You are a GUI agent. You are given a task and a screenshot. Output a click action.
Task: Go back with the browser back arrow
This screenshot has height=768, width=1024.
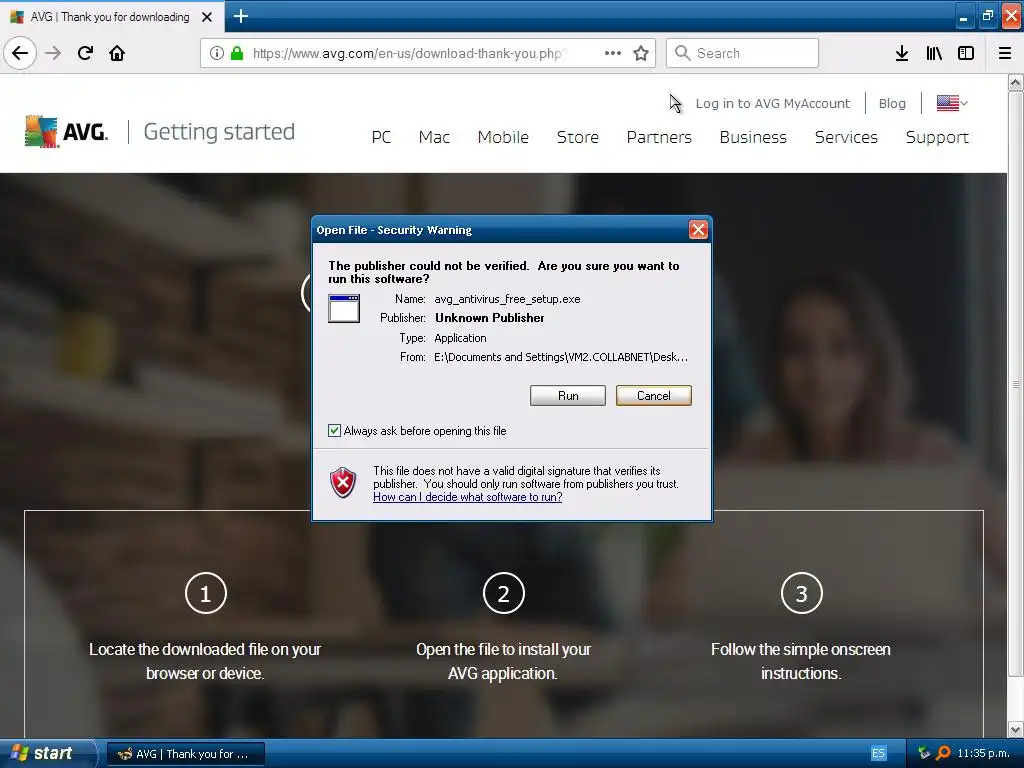pyautogui.click(x=20, y=53)
